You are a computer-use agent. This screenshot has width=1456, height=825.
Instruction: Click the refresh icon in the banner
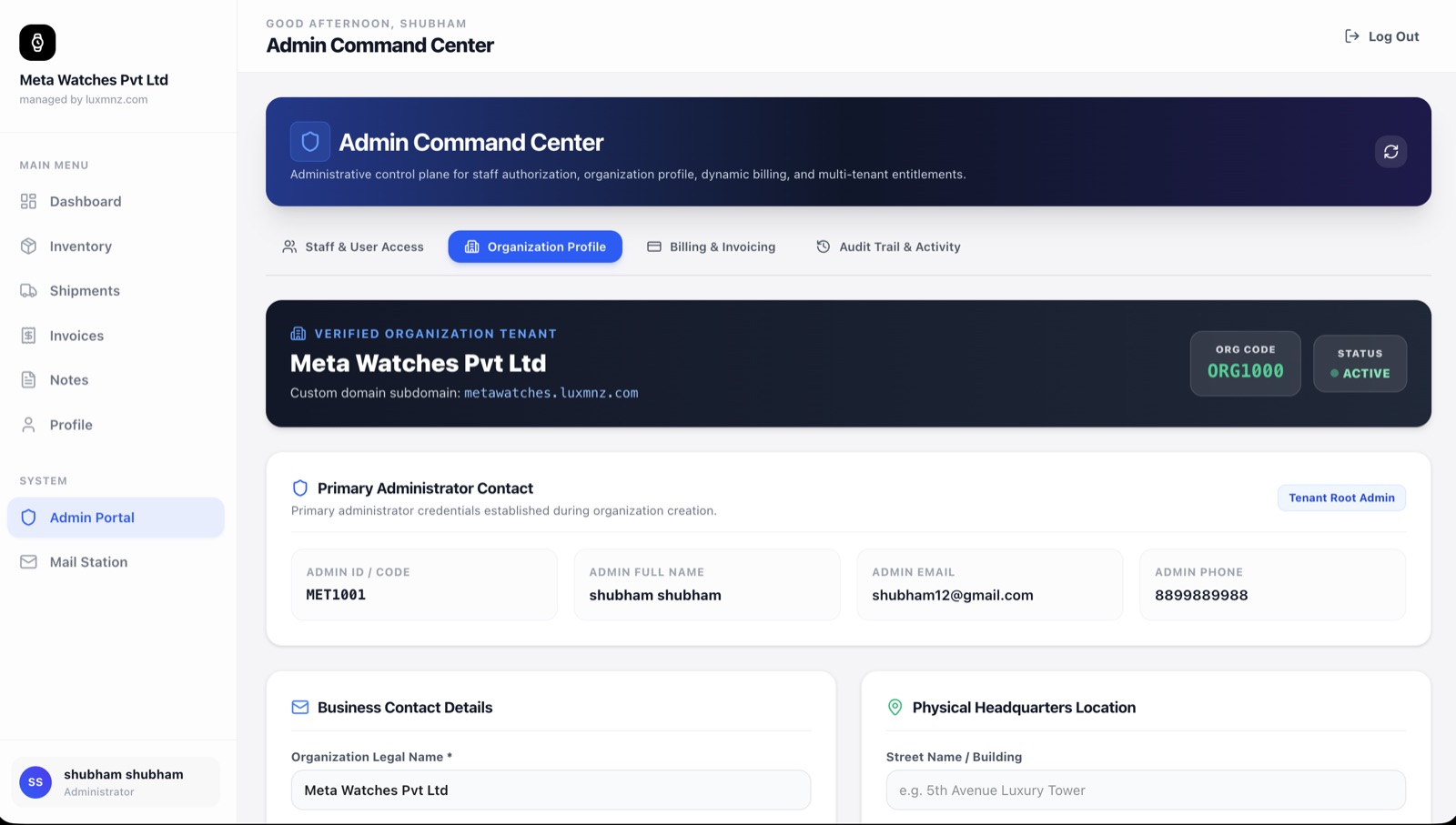coord(1390,152)
